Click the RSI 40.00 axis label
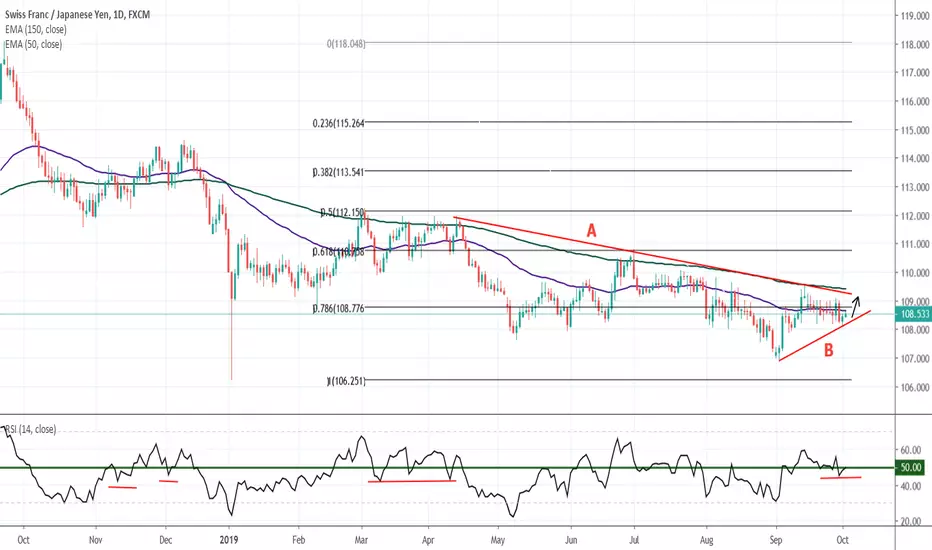This screenshot has width=932, height=550. click(x=911, y=486)
